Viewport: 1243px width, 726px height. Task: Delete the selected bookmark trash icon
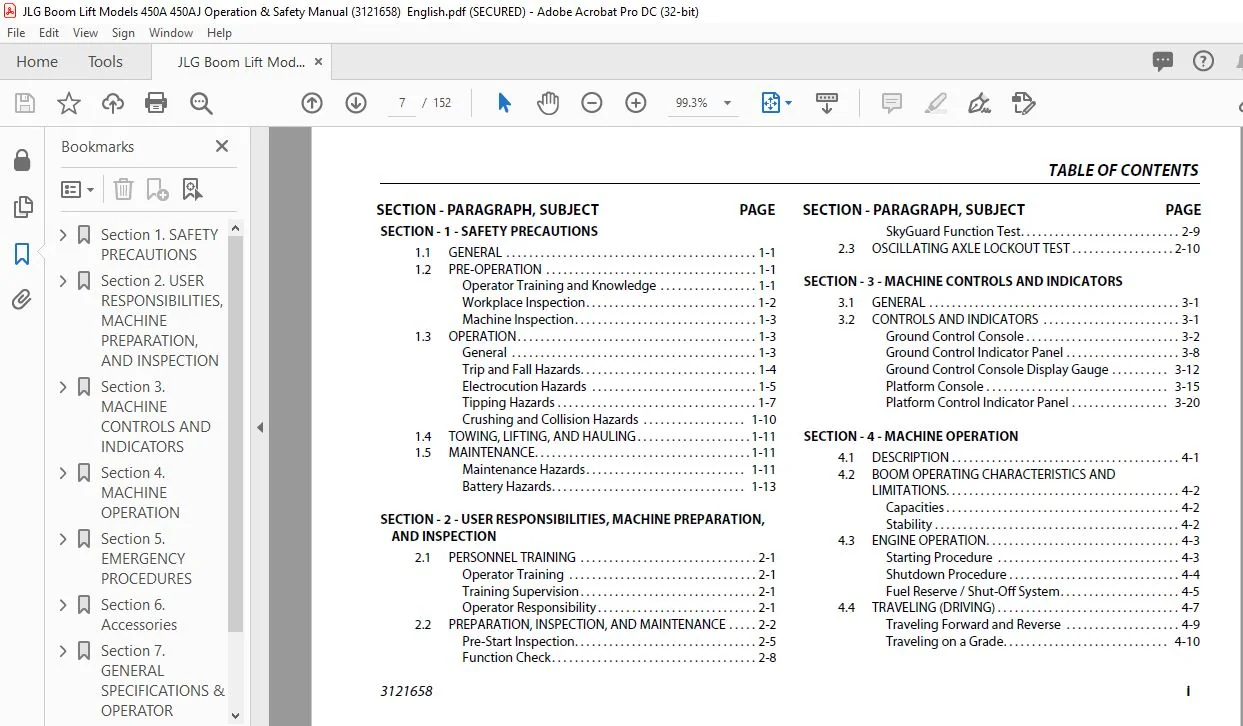point(123,189)
